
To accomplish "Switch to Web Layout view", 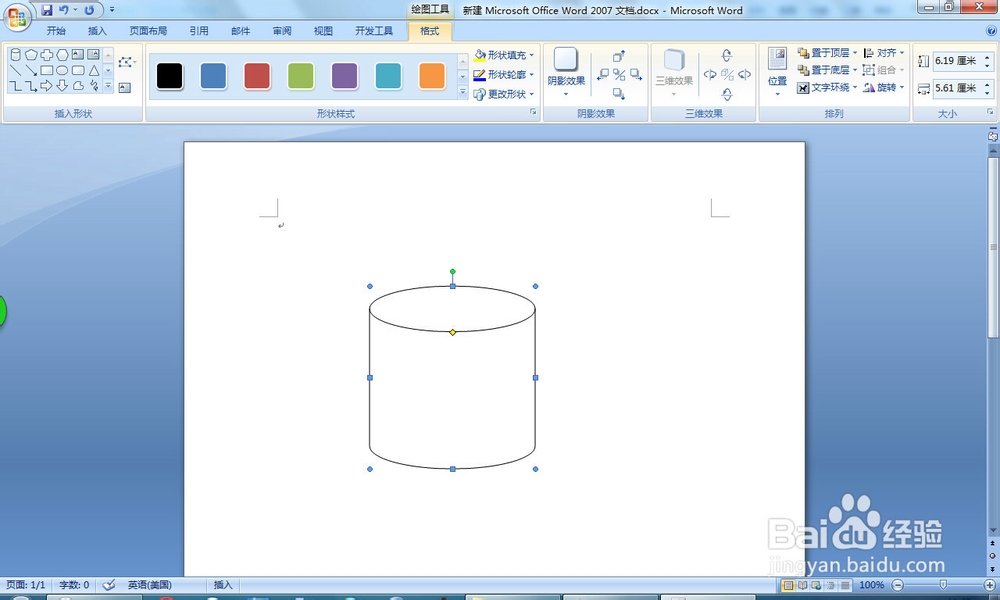I will 816,585.
